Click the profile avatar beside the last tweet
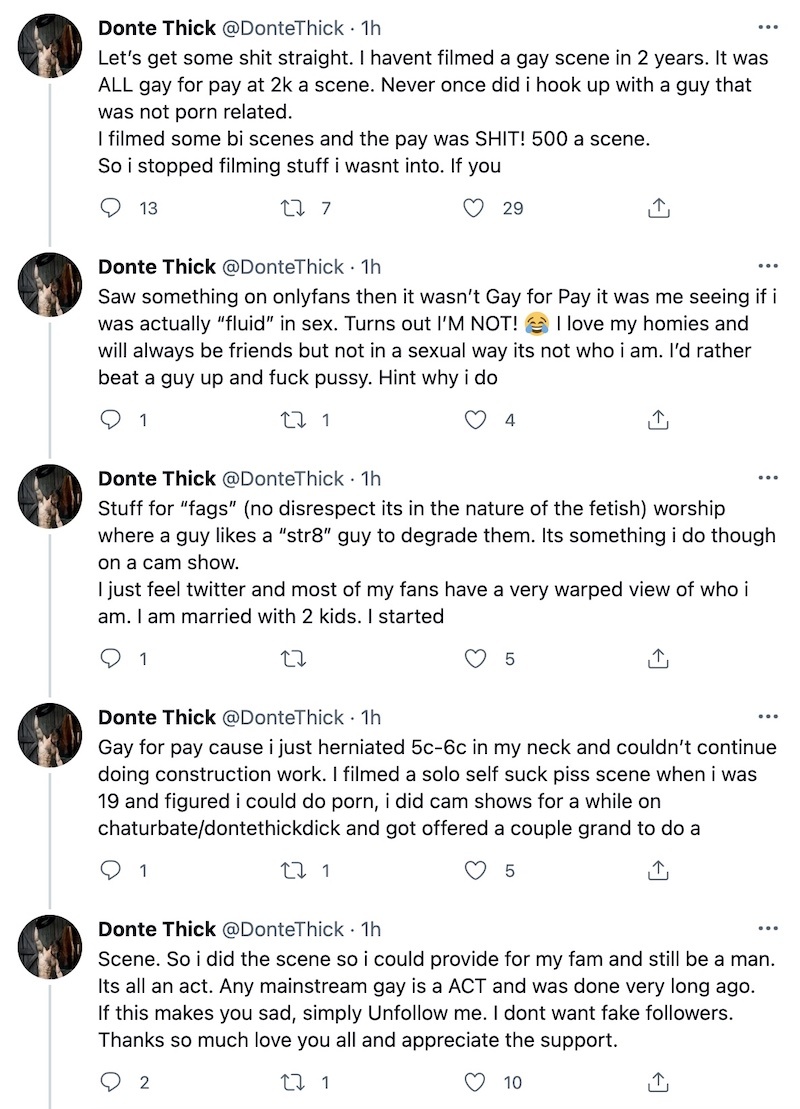 coord(49,946)
